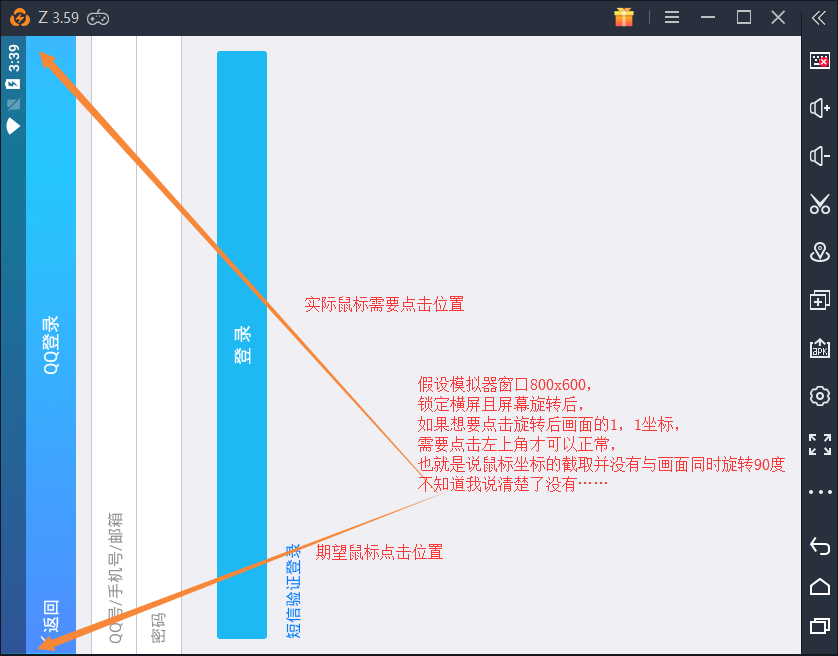
Task: Click the gift box icon in title bar
Action: tap(624, 17)
